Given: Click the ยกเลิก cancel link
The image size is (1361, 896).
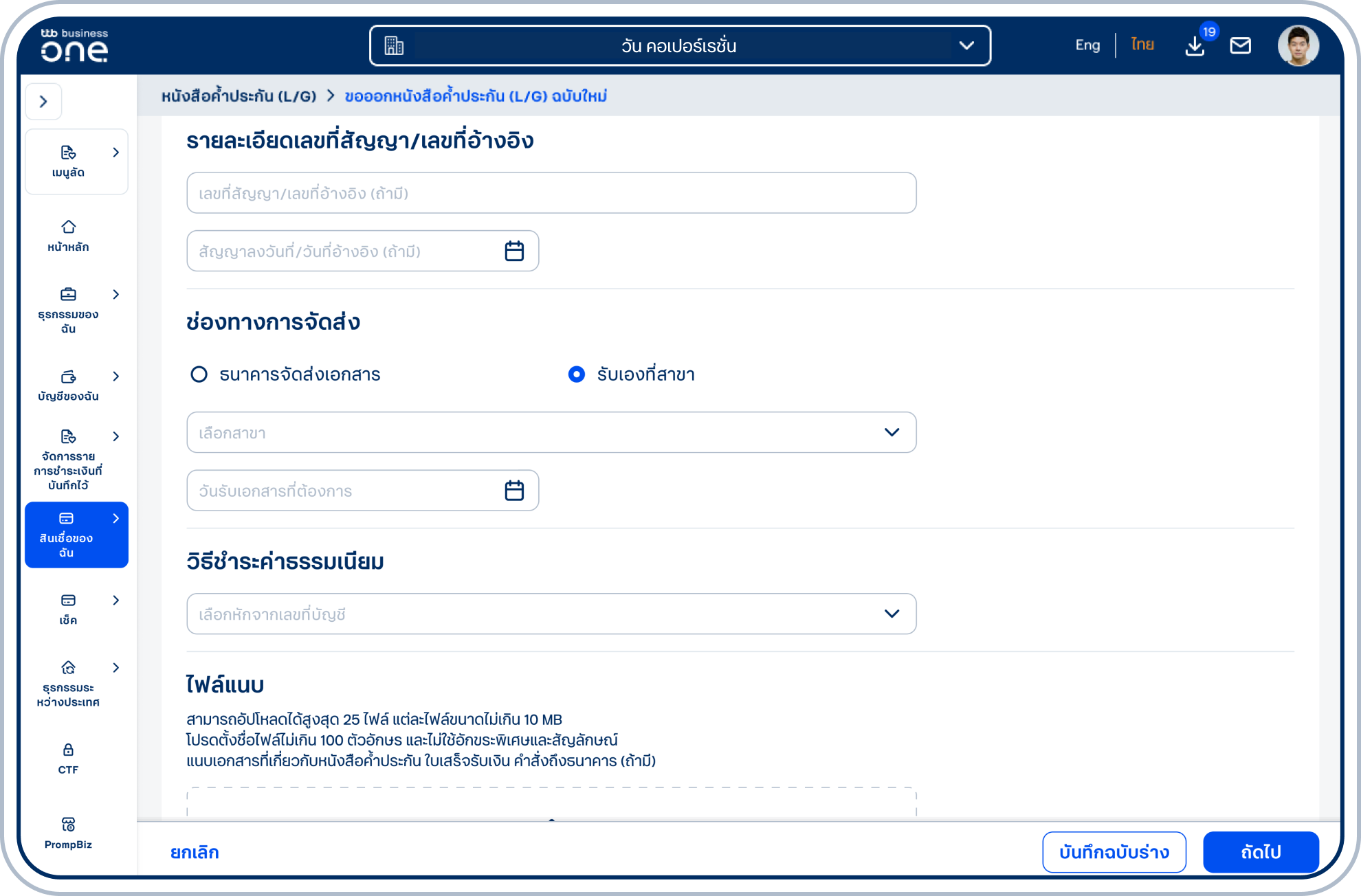Looking at the screenshot, I should click(195, 852).
